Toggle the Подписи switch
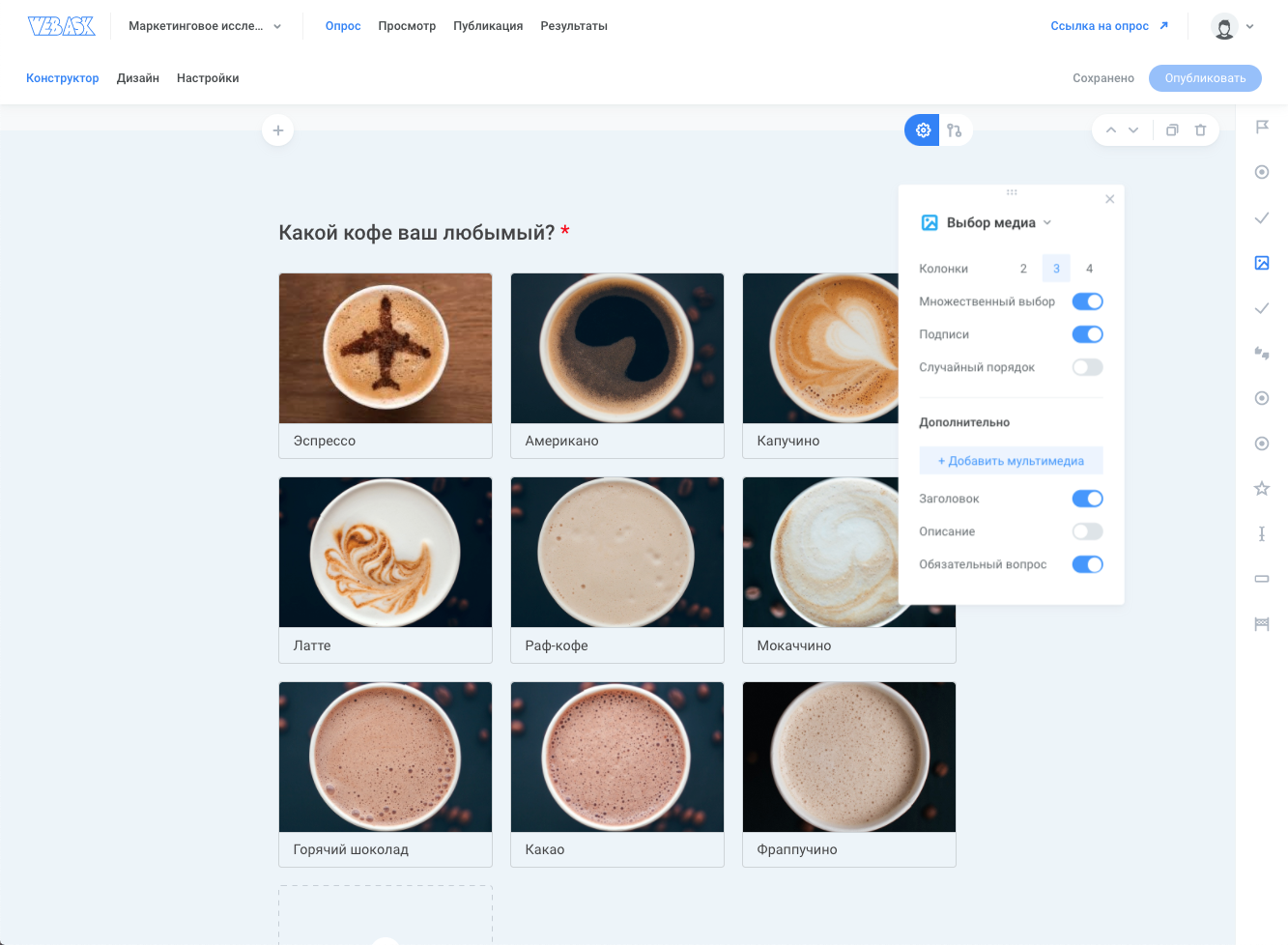The height and width of the screenshot is (945, 1288). (1087, 334)
